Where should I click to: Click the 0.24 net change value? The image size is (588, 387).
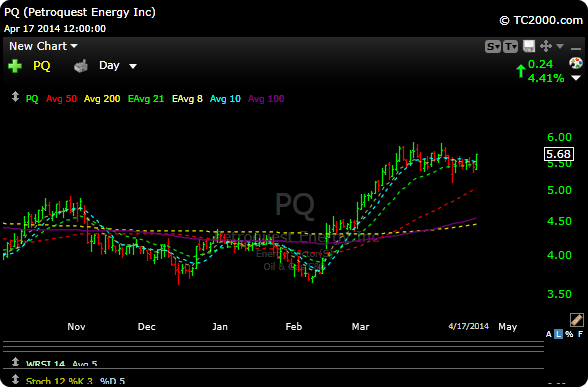[540, 64]
